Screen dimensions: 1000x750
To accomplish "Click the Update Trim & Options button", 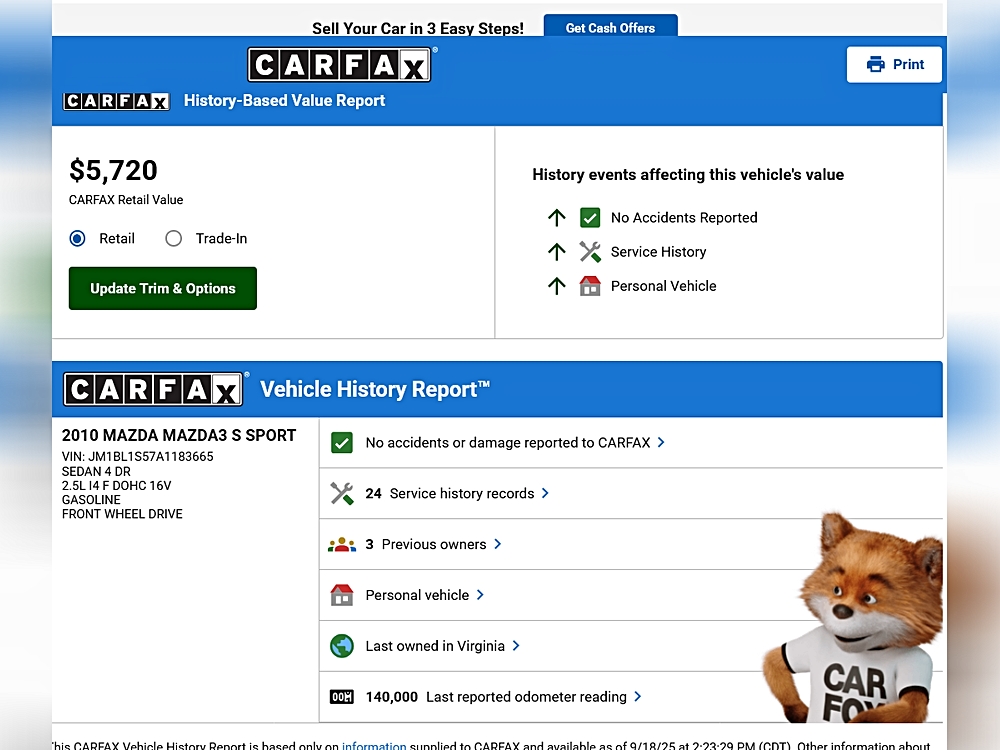I will [163, 288].
